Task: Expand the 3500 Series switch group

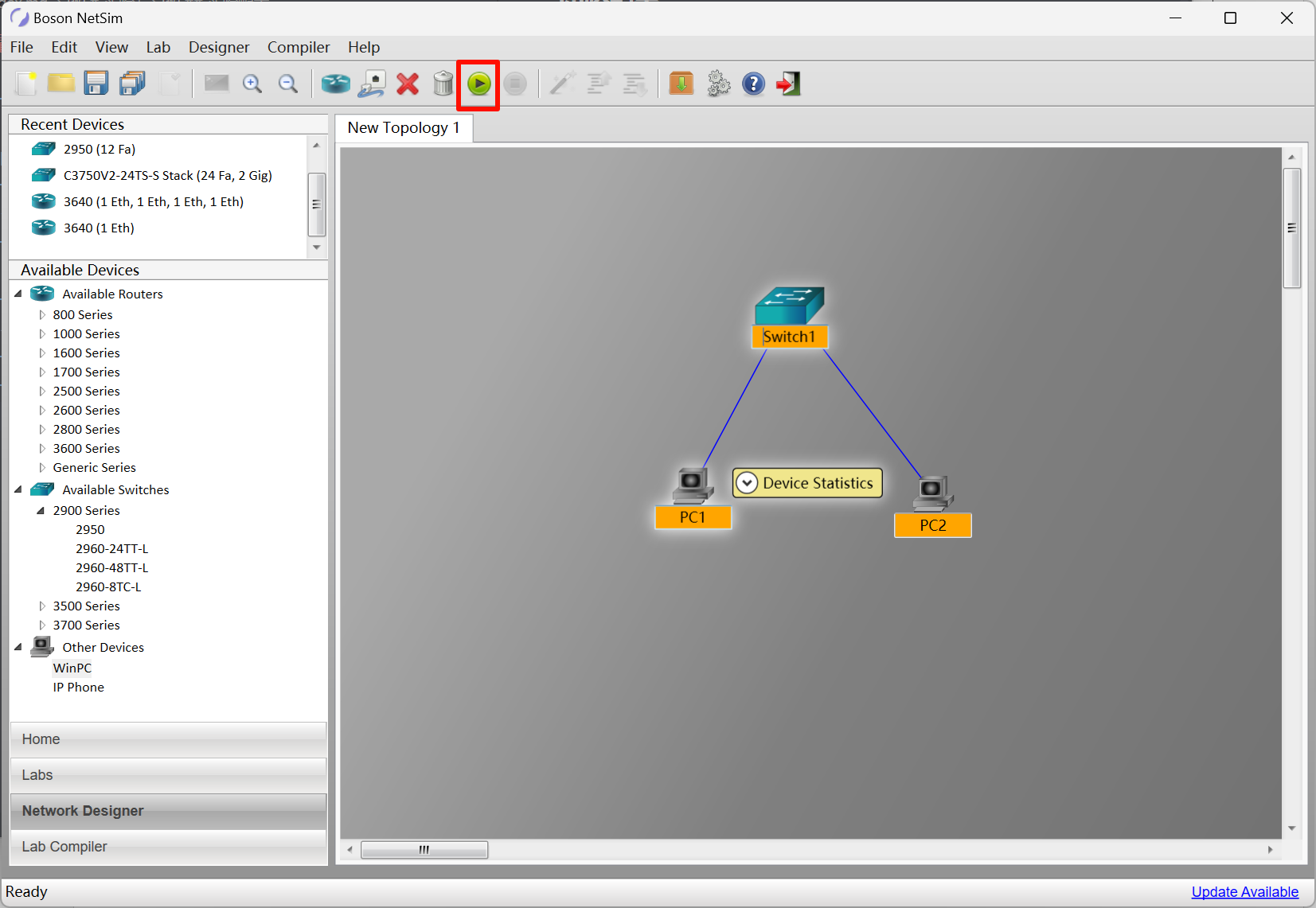Action: pos(42,606)
